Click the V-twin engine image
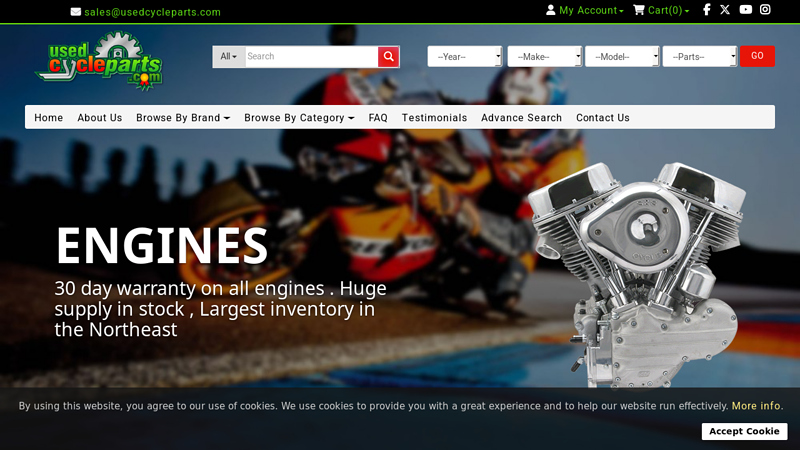The image size is (800, 450). tap(637, 274)
